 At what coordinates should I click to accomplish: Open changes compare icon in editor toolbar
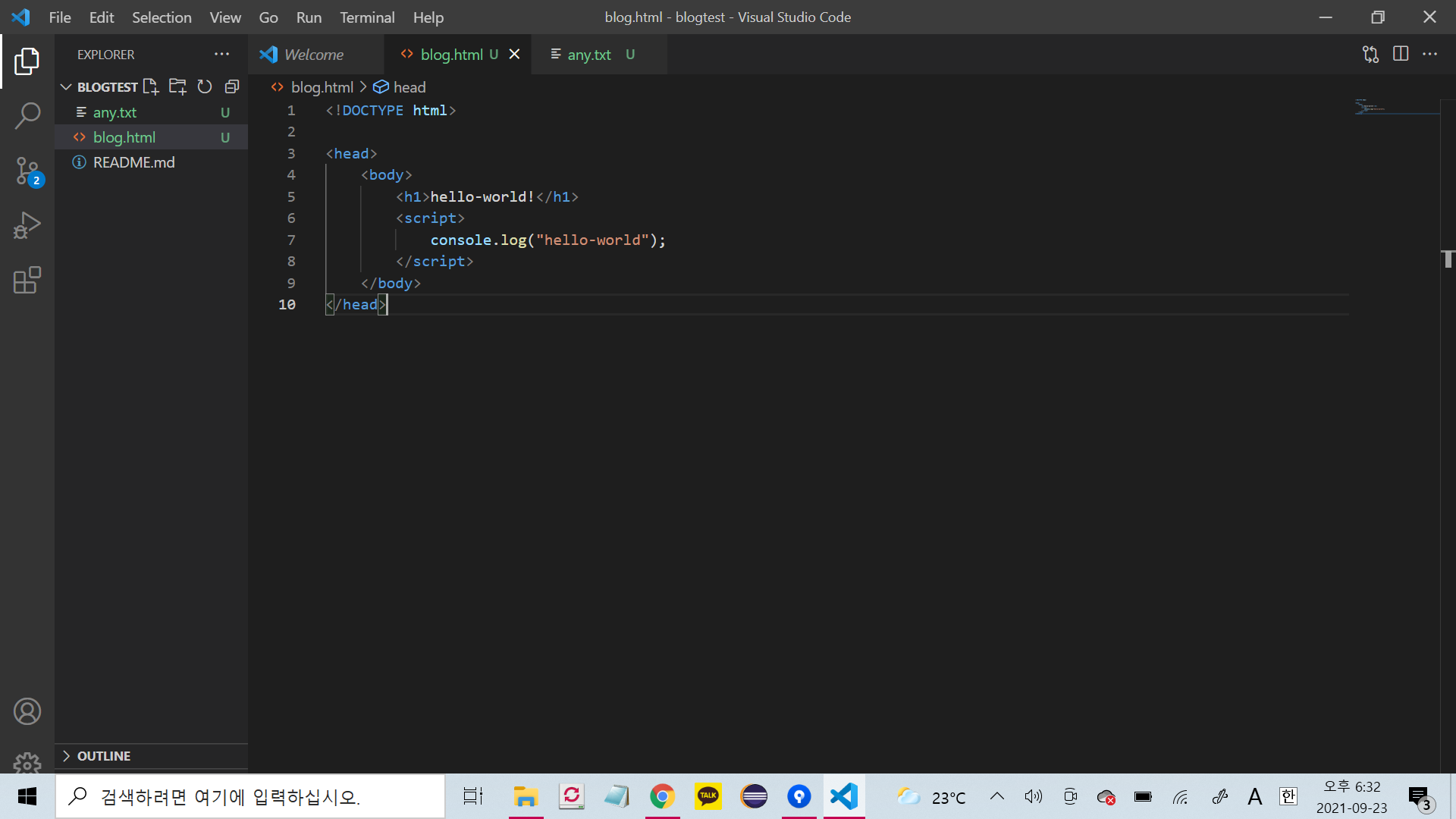coord(1370,54)
